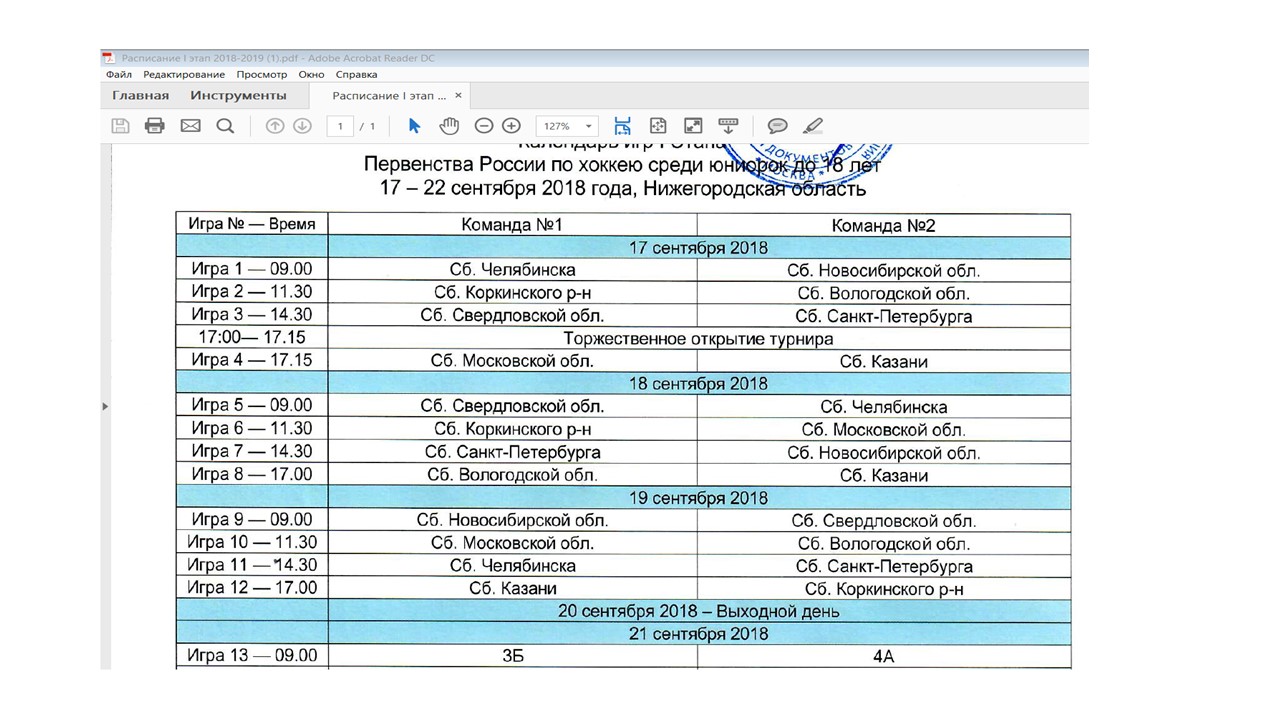Toggle fit one full page view
This screenshot has width=1280, height=720.
[x=657, y=126]
